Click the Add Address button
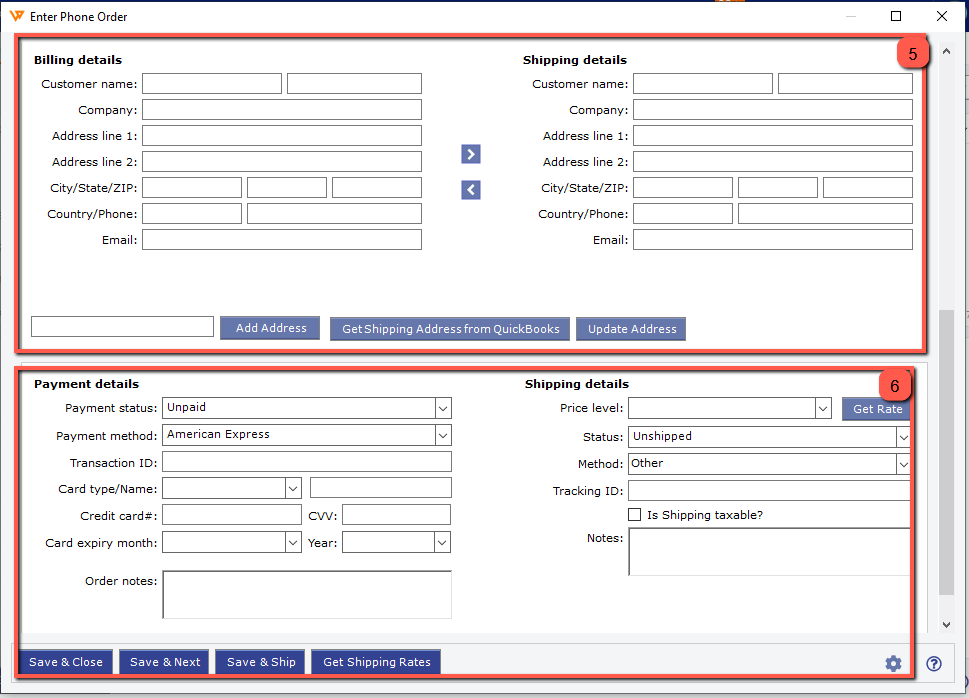This screenshot has height=698, width=969. (270, 328)
